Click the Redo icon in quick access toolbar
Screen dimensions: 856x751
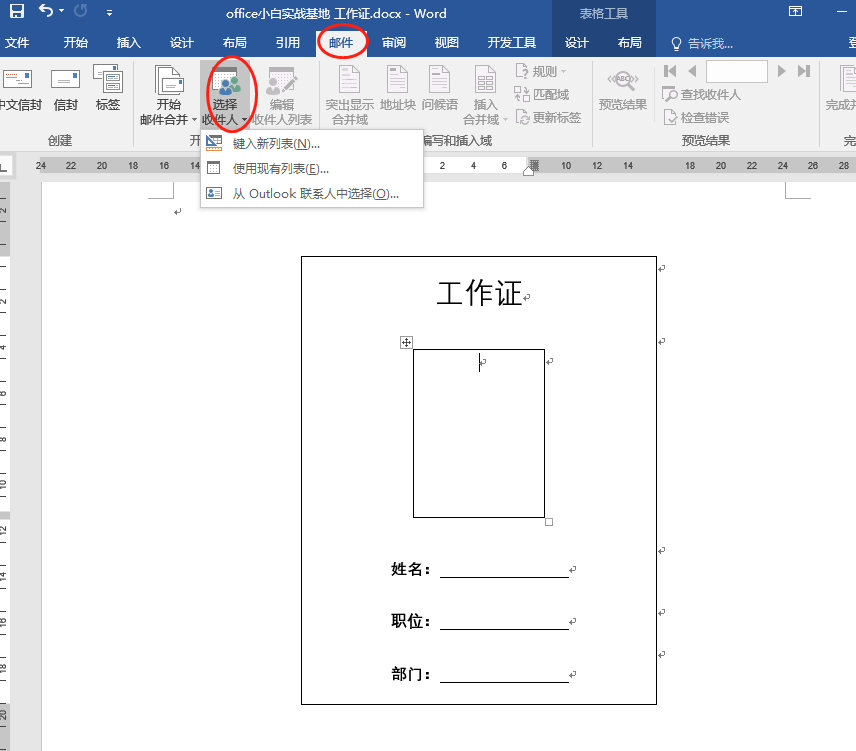coord(81,11)
